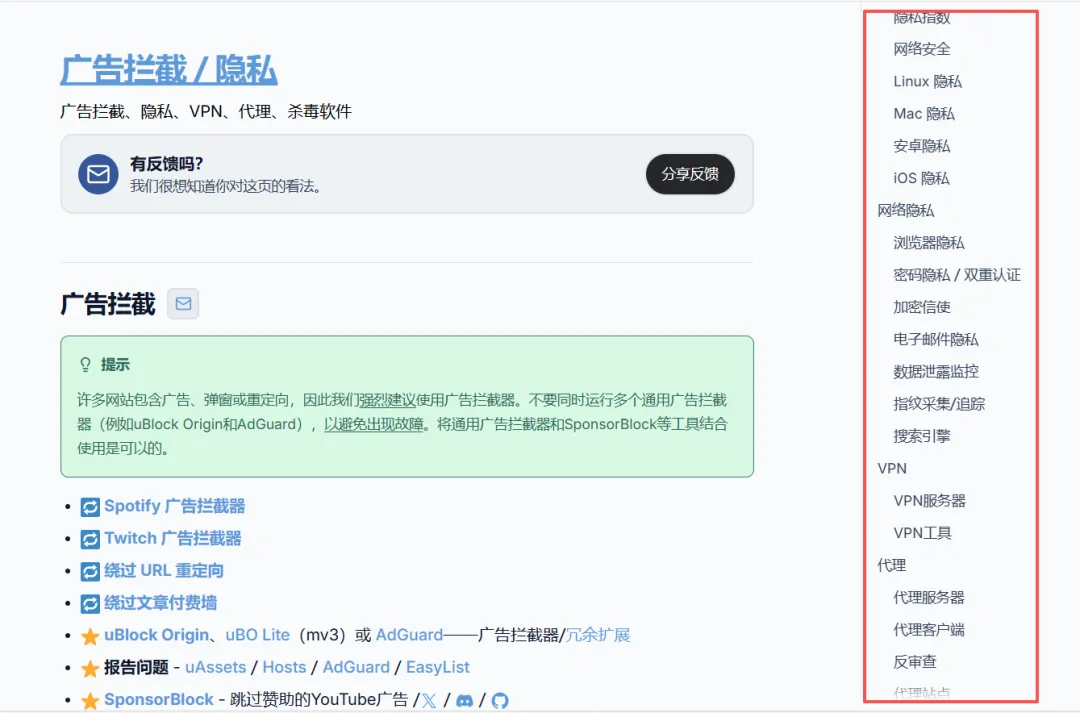The image size is (1080, 713).
Task: Click the redirect icon before Spotify 广告拦截器
Action: [x=90, y=507]
